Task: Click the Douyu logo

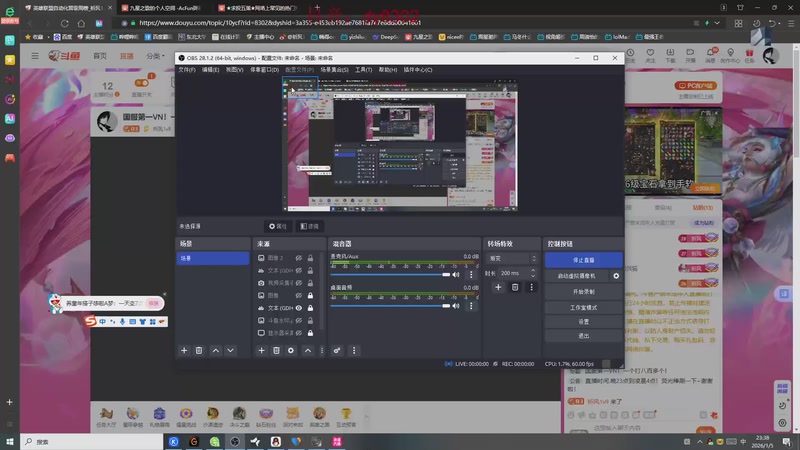Action: coord(64,56)
